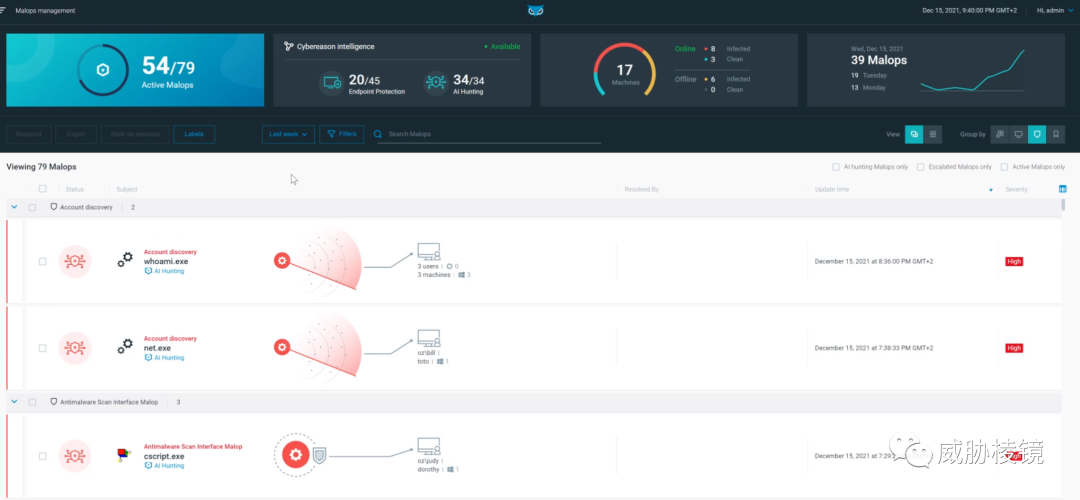Click the Cybereason owl logo

tap(536, 10)
